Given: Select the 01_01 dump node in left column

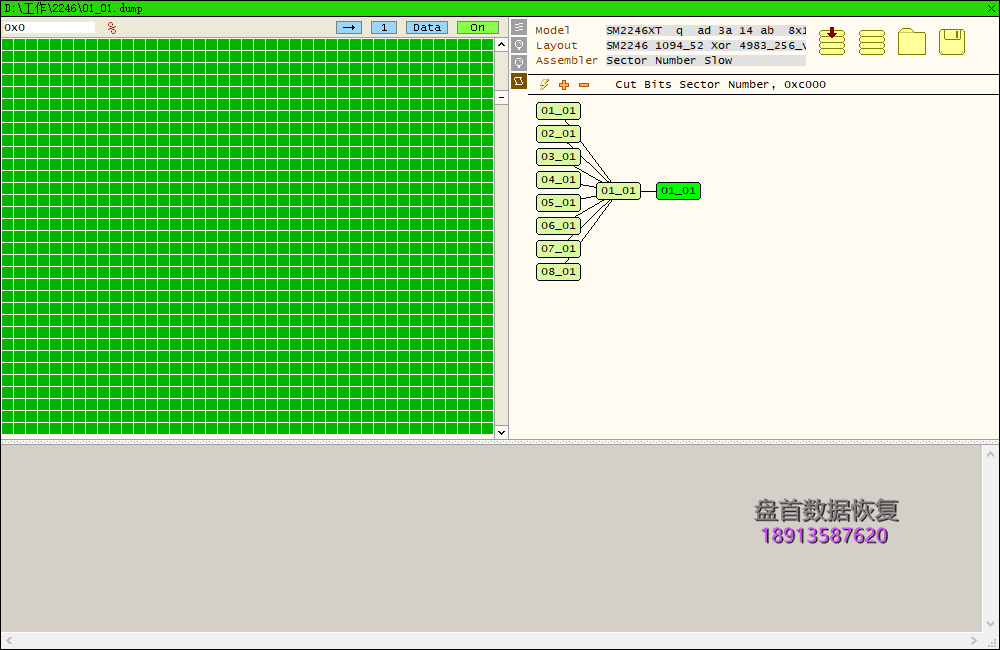Looking at the screenshot, I should click(558, 111).
